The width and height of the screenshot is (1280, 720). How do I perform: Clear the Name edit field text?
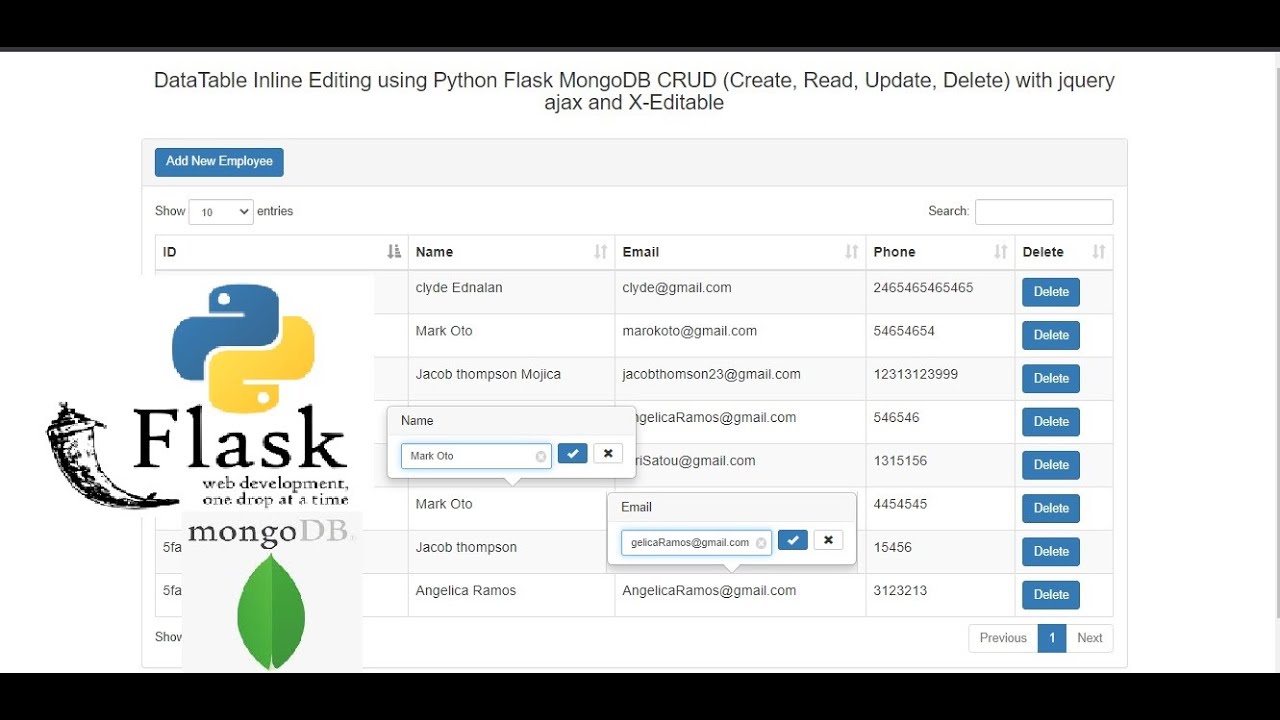point(541,457)
